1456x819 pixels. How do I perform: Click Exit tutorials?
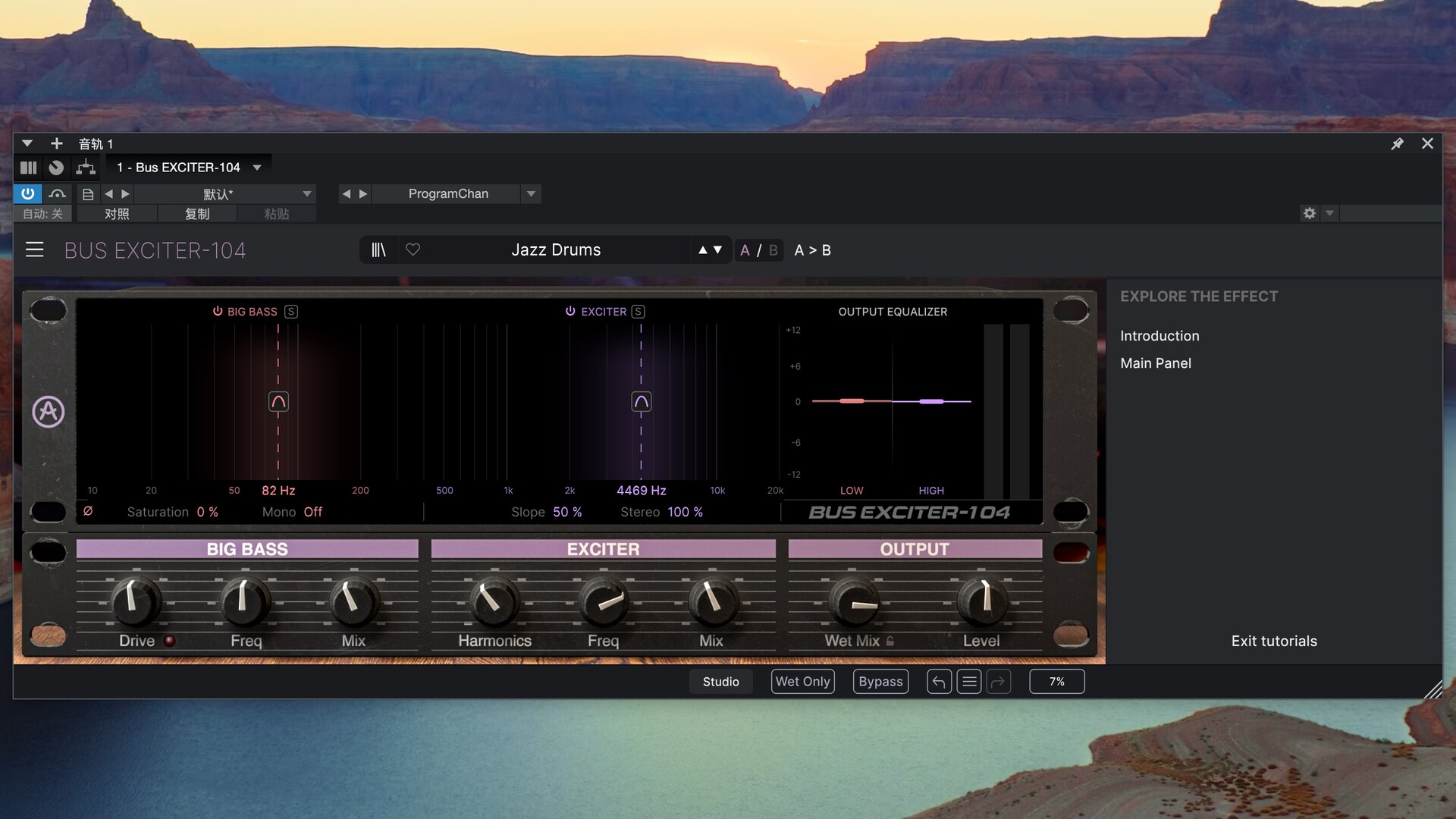[x=1274, y=641]
